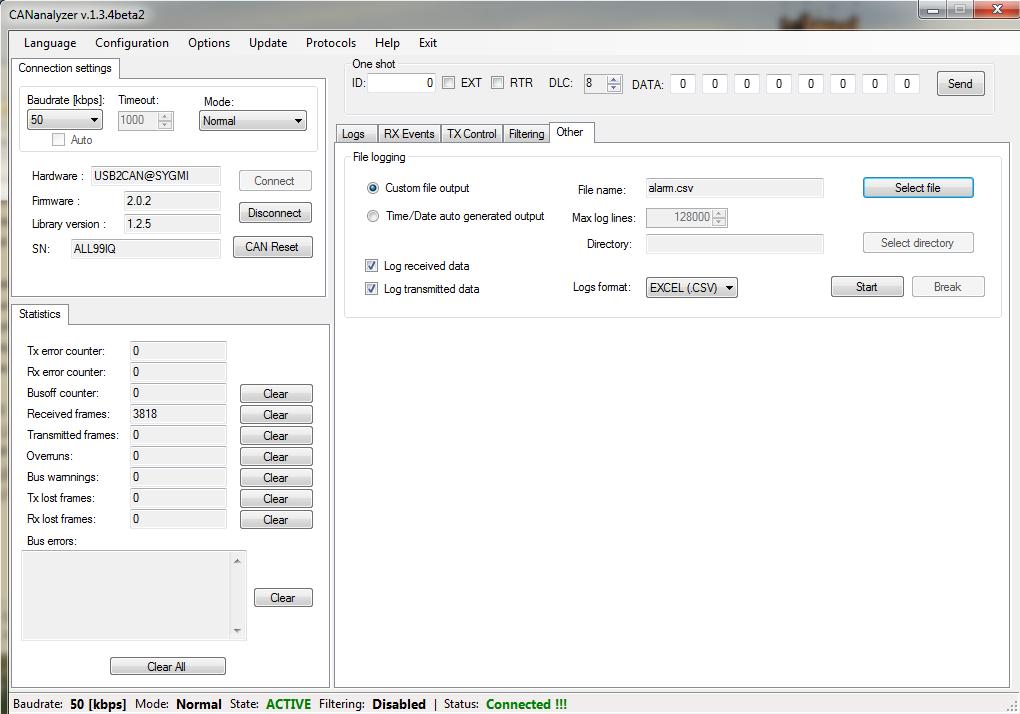Uncheck Log received data
Screen dimensions: 1020x714
click(x=372, y=266)
